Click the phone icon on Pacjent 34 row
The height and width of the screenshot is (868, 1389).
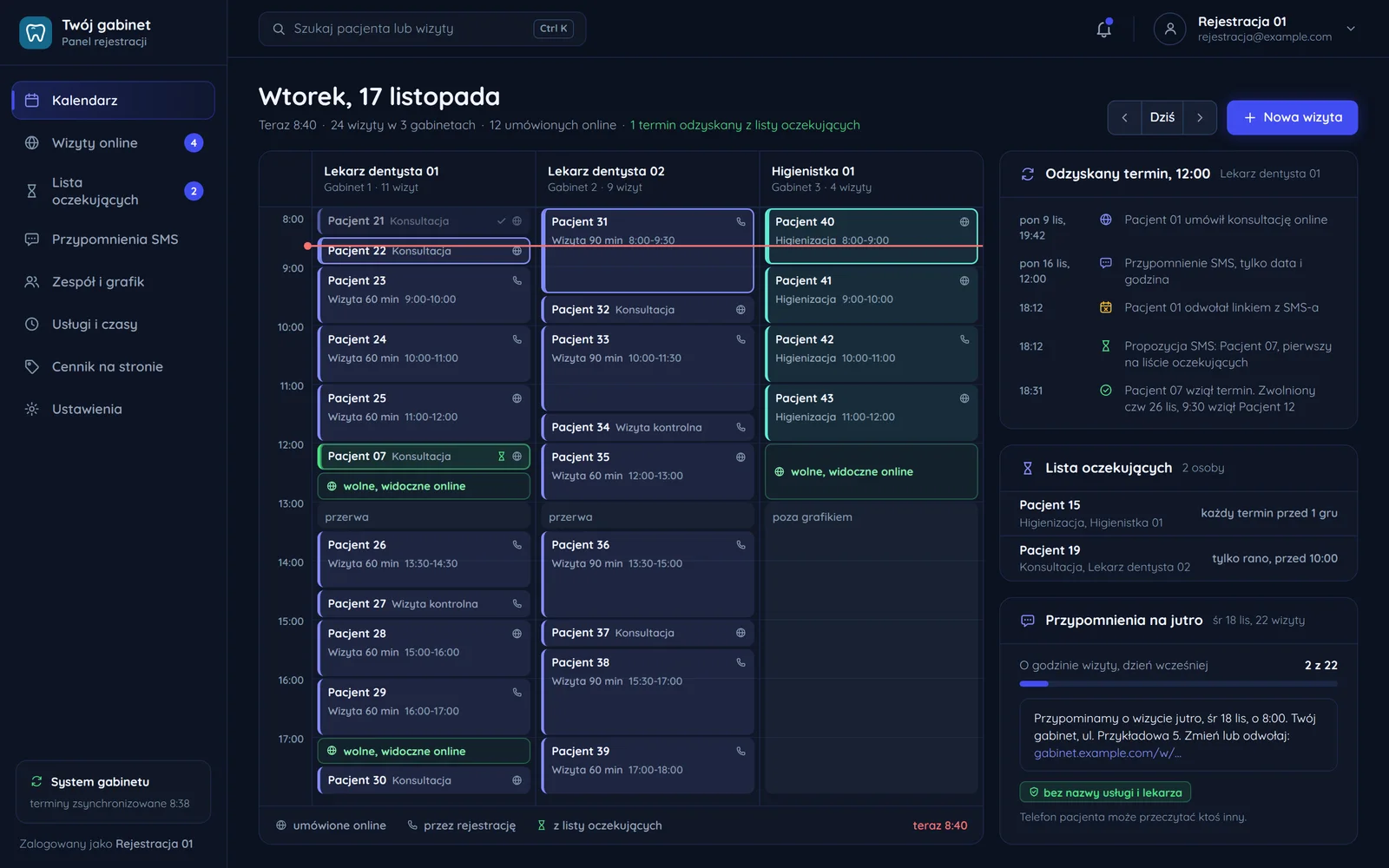[741, 427]
